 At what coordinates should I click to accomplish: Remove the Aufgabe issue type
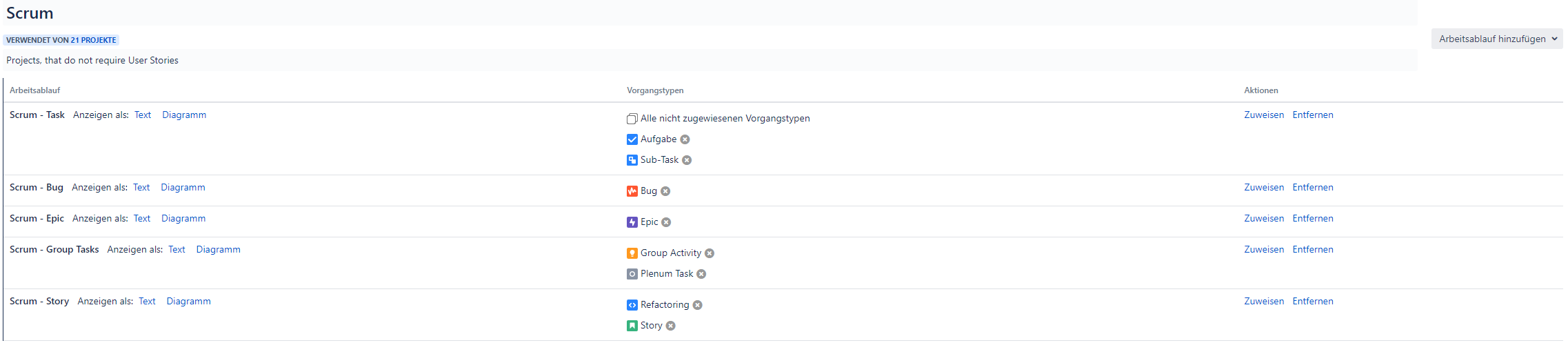685,139
